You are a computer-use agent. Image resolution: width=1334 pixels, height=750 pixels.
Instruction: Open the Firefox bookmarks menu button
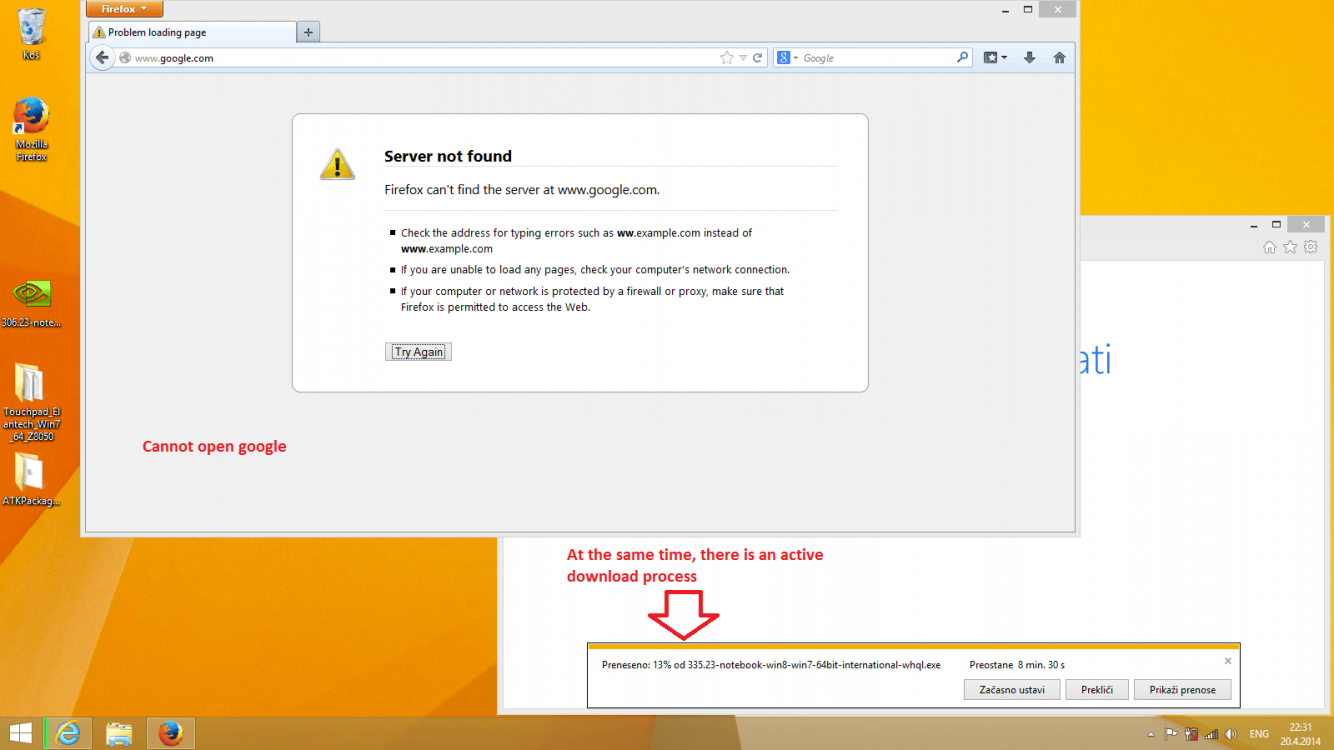[995, 58]
